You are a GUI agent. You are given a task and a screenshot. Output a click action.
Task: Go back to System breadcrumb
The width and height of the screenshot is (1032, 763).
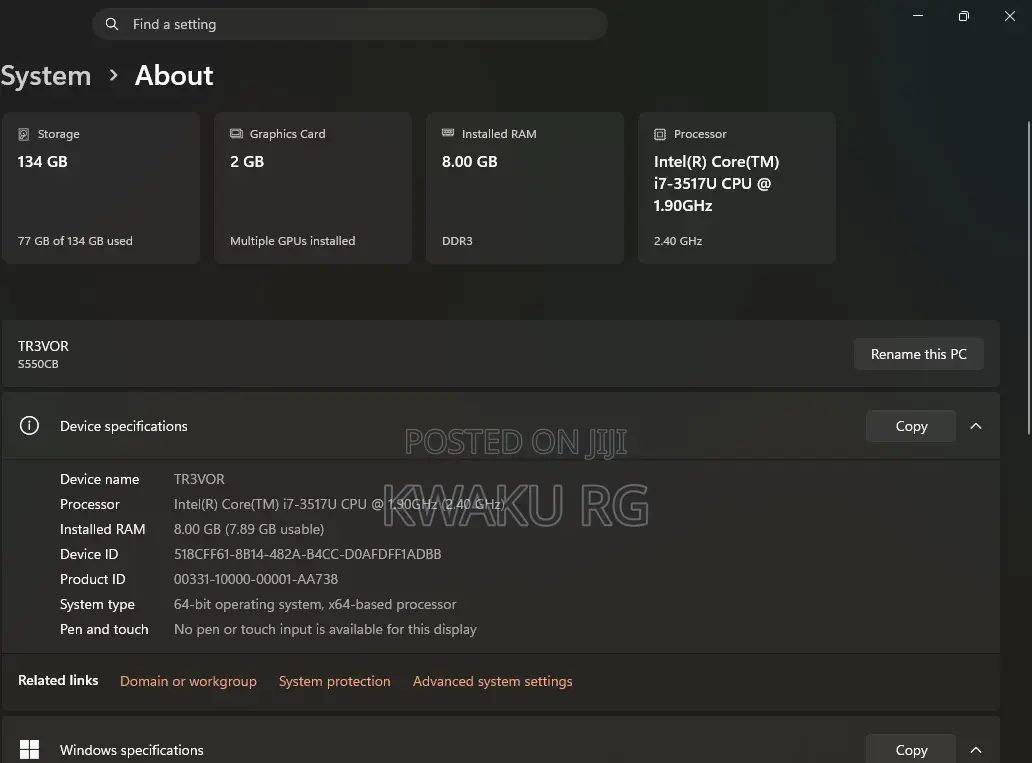pos(45,76)
